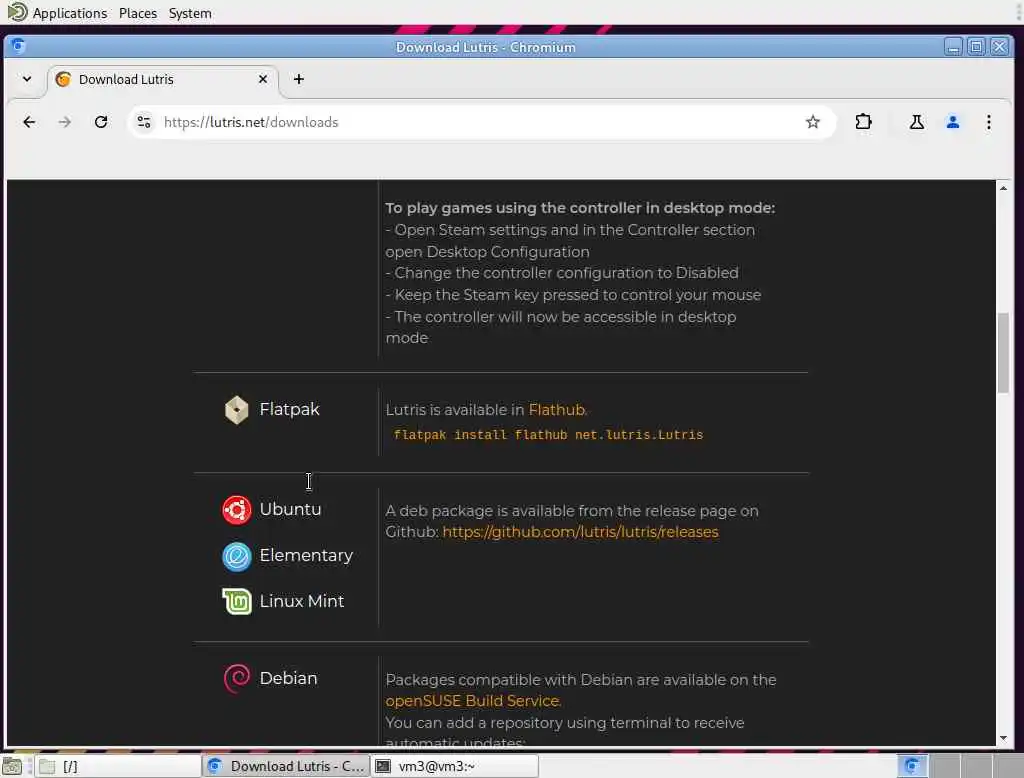Image resolution: width=1024 pixels, height=778 pixels.
Task: Click the show desktop icon in taskbar
Action: pos(12,766)
